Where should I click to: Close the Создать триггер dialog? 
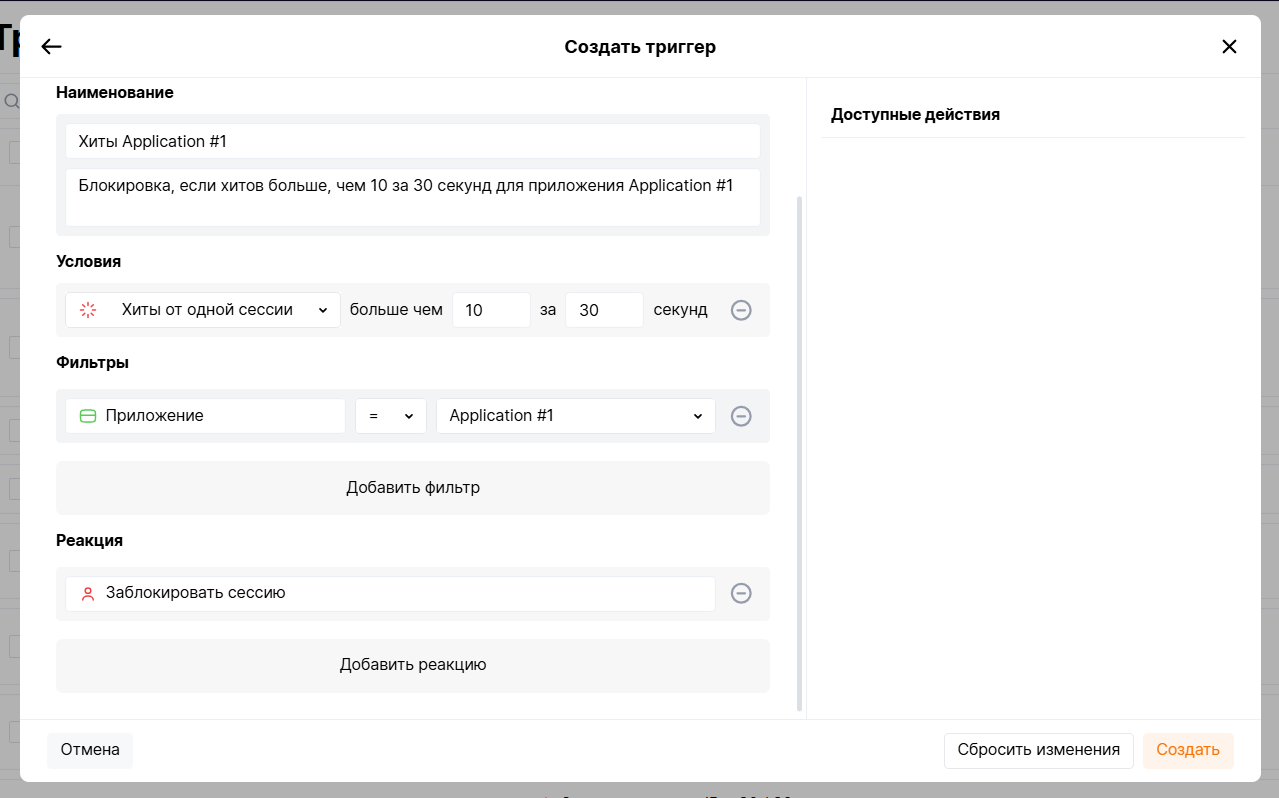(1229, 47)
